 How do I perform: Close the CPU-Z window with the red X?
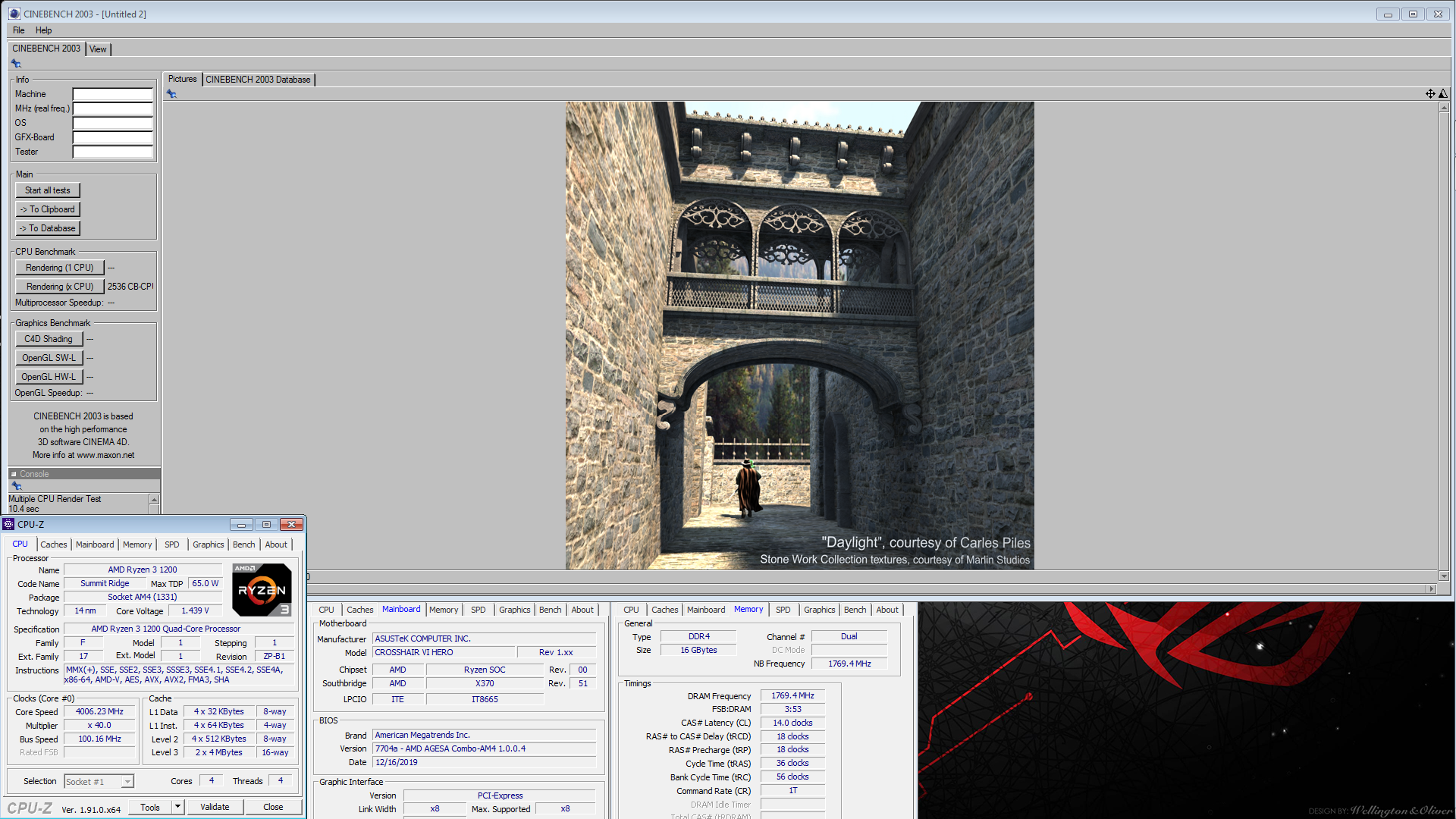pyautogui.click(x=291, y=525)
